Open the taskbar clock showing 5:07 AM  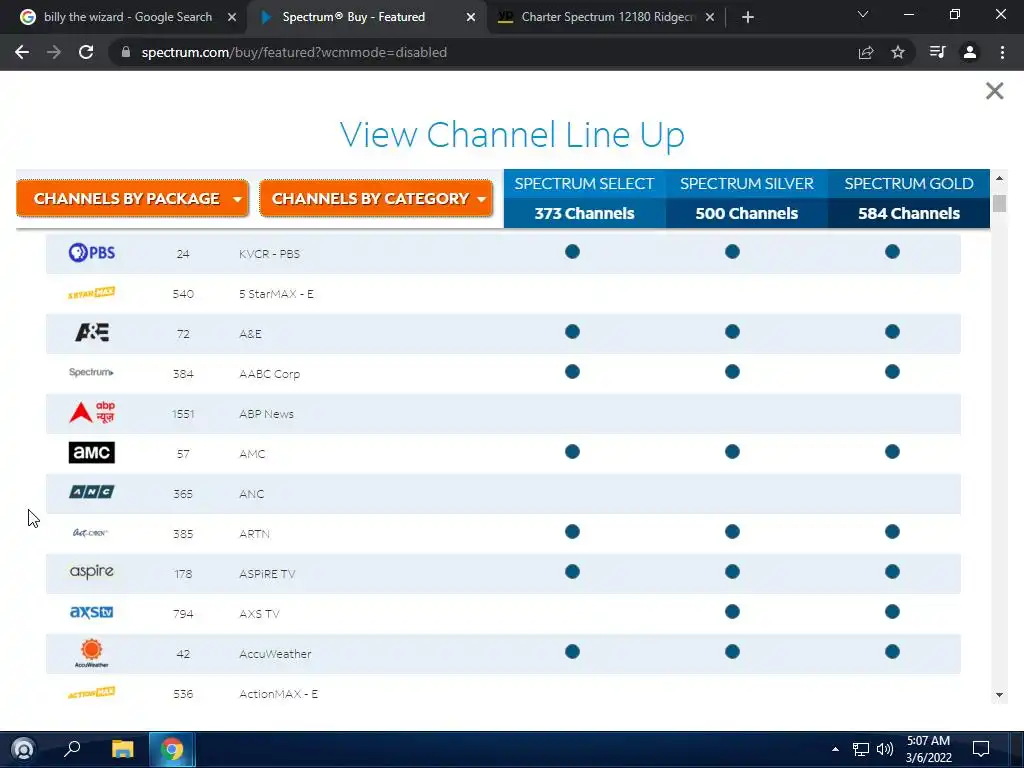tap(928, 748)
